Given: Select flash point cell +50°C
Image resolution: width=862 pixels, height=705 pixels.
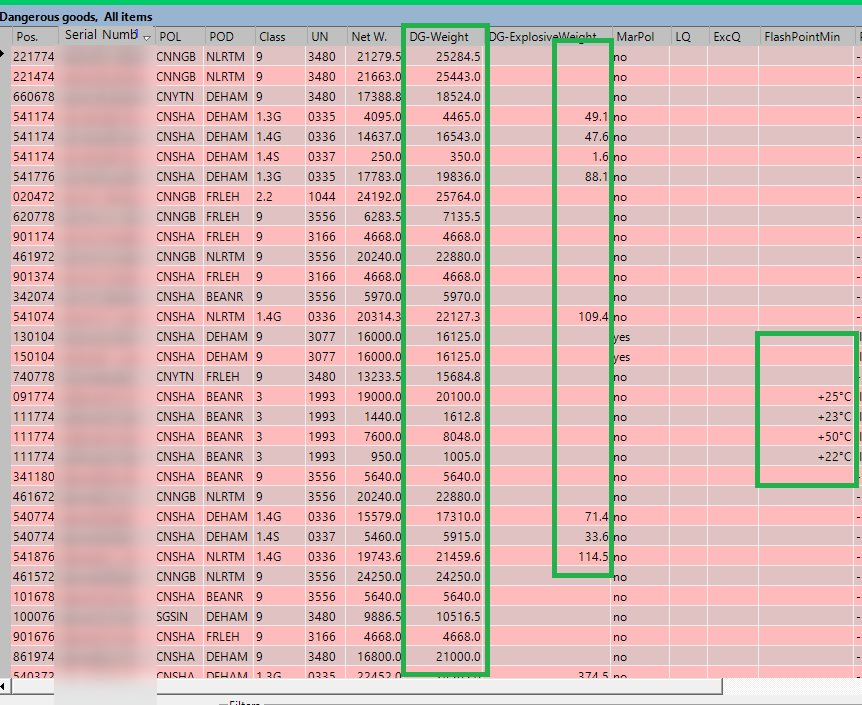Looking at the screenshot, I should 835,437.
